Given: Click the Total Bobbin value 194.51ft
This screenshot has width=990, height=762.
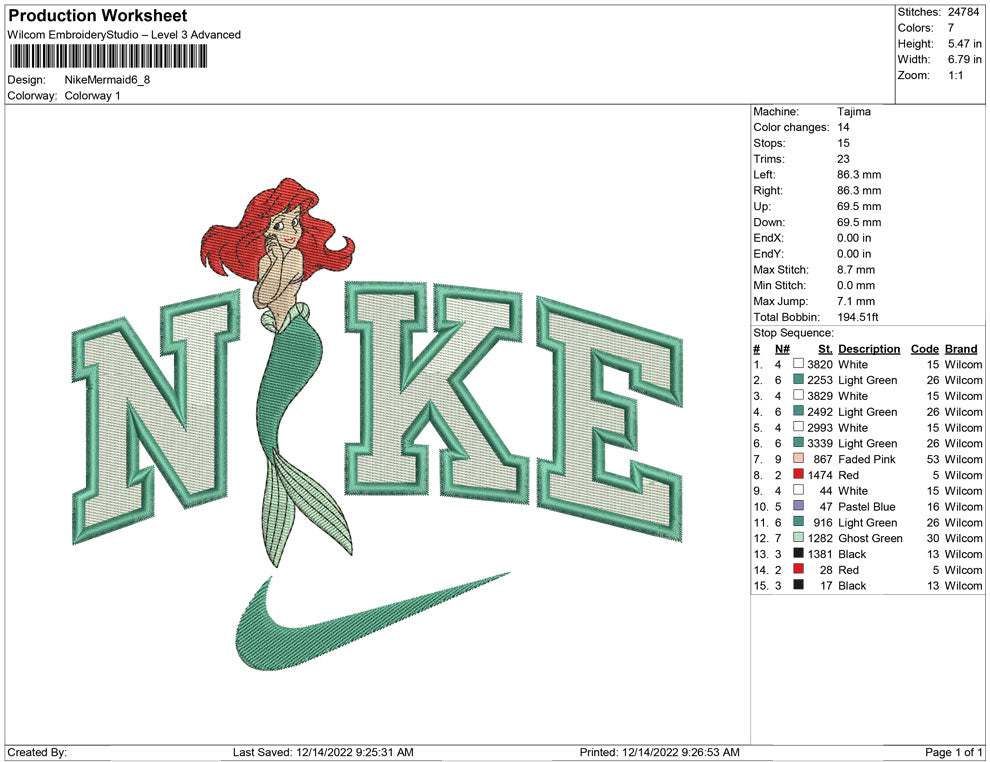Looking at the screenshot, I should (857, 317).
